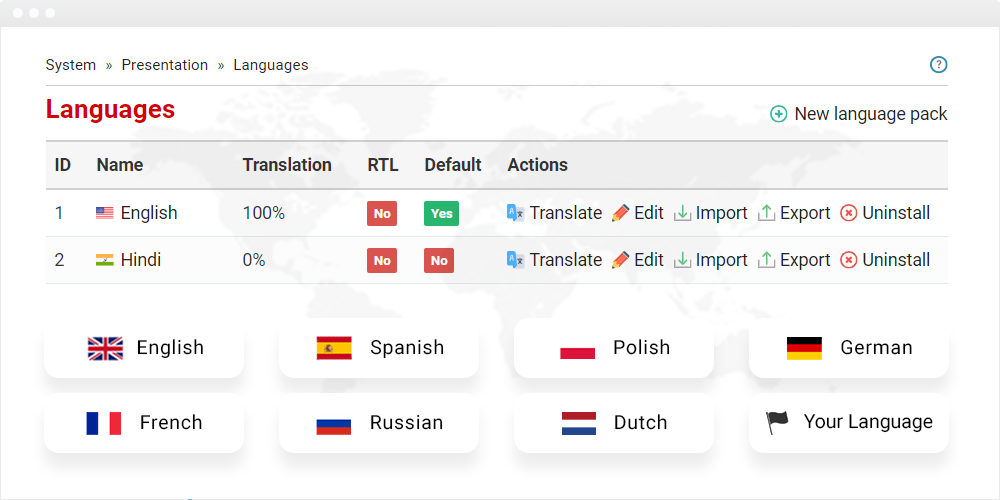Go to System in the breadcrumb
Image resolution: width=1000 pixels, height=500 pixels.
coord(71,65)
